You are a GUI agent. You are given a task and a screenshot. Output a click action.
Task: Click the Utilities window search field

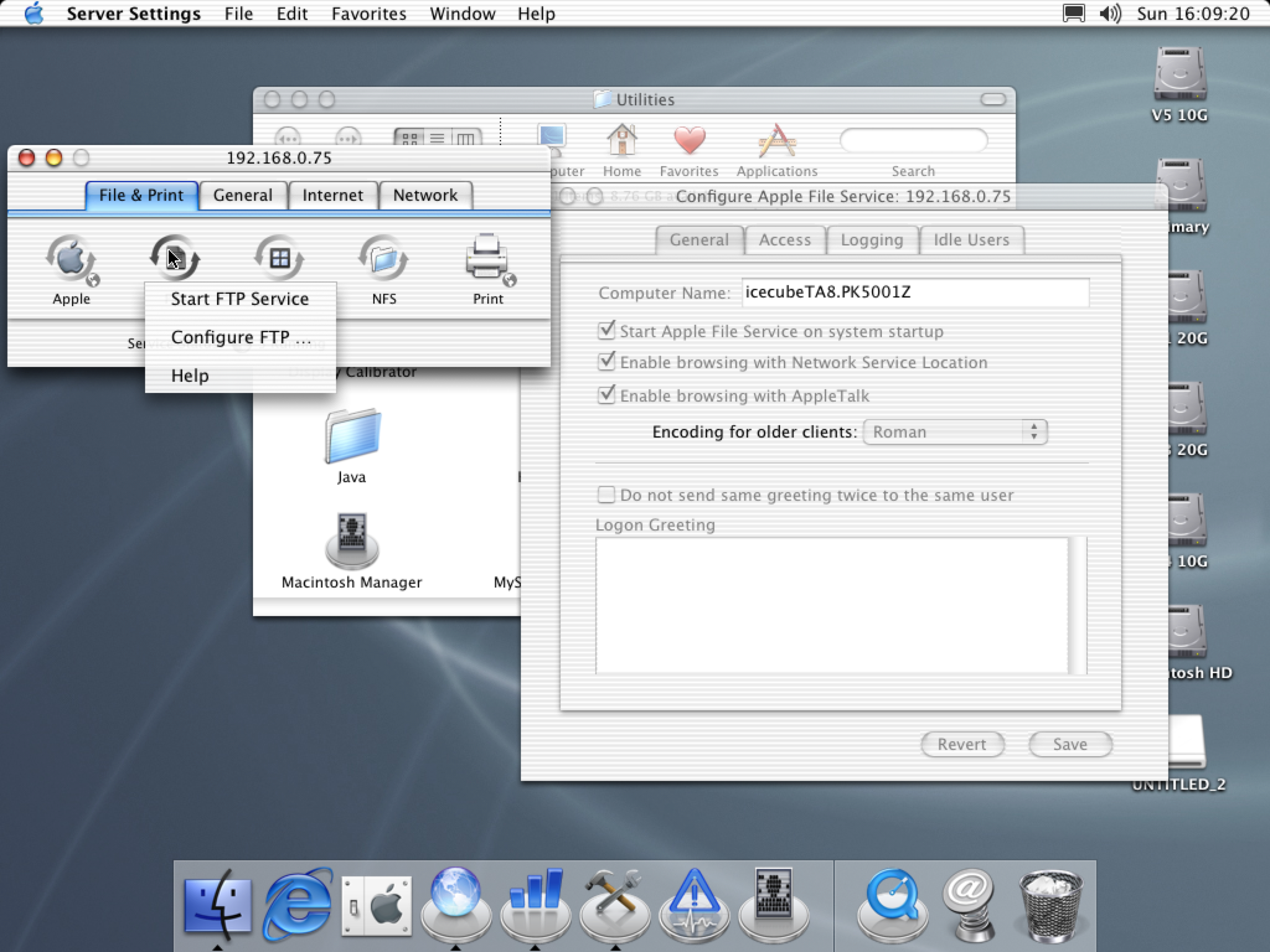(x=913, y=141)
